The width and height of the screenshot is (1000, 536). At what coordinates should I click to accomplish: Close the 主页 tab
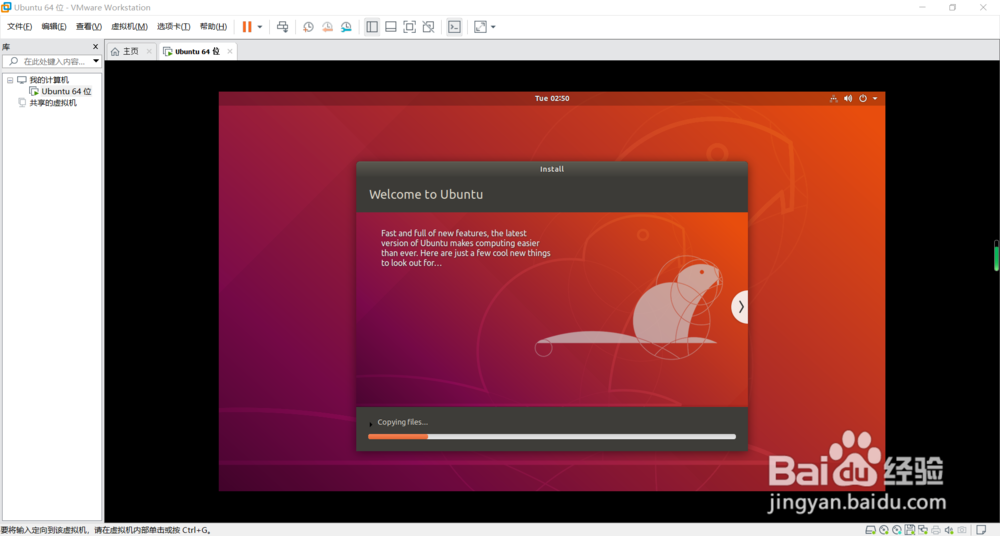pyautogui.click(x=149, y=51)
